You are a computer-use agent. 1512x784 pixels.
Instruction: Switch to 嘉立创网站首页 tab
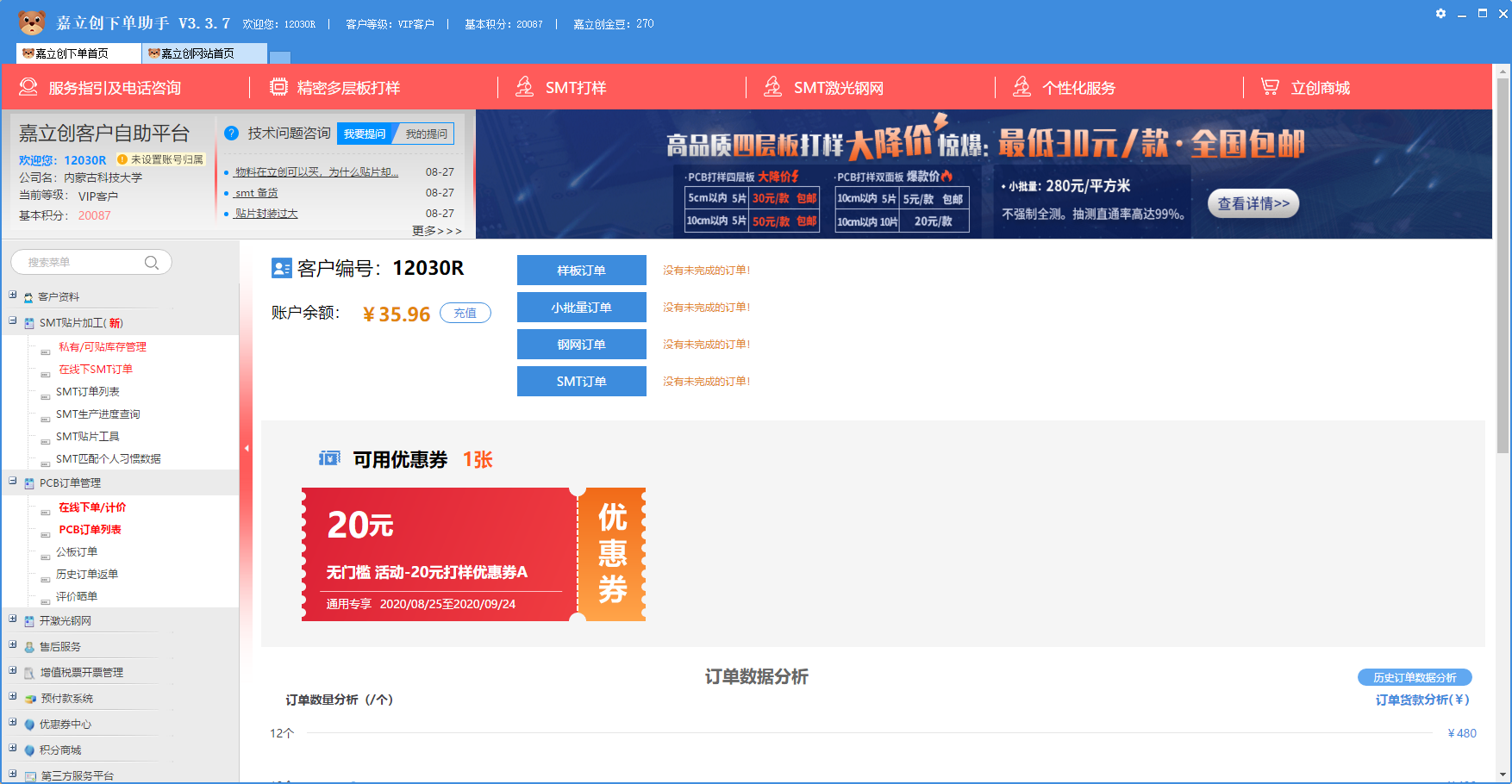(x=204, y=53)
